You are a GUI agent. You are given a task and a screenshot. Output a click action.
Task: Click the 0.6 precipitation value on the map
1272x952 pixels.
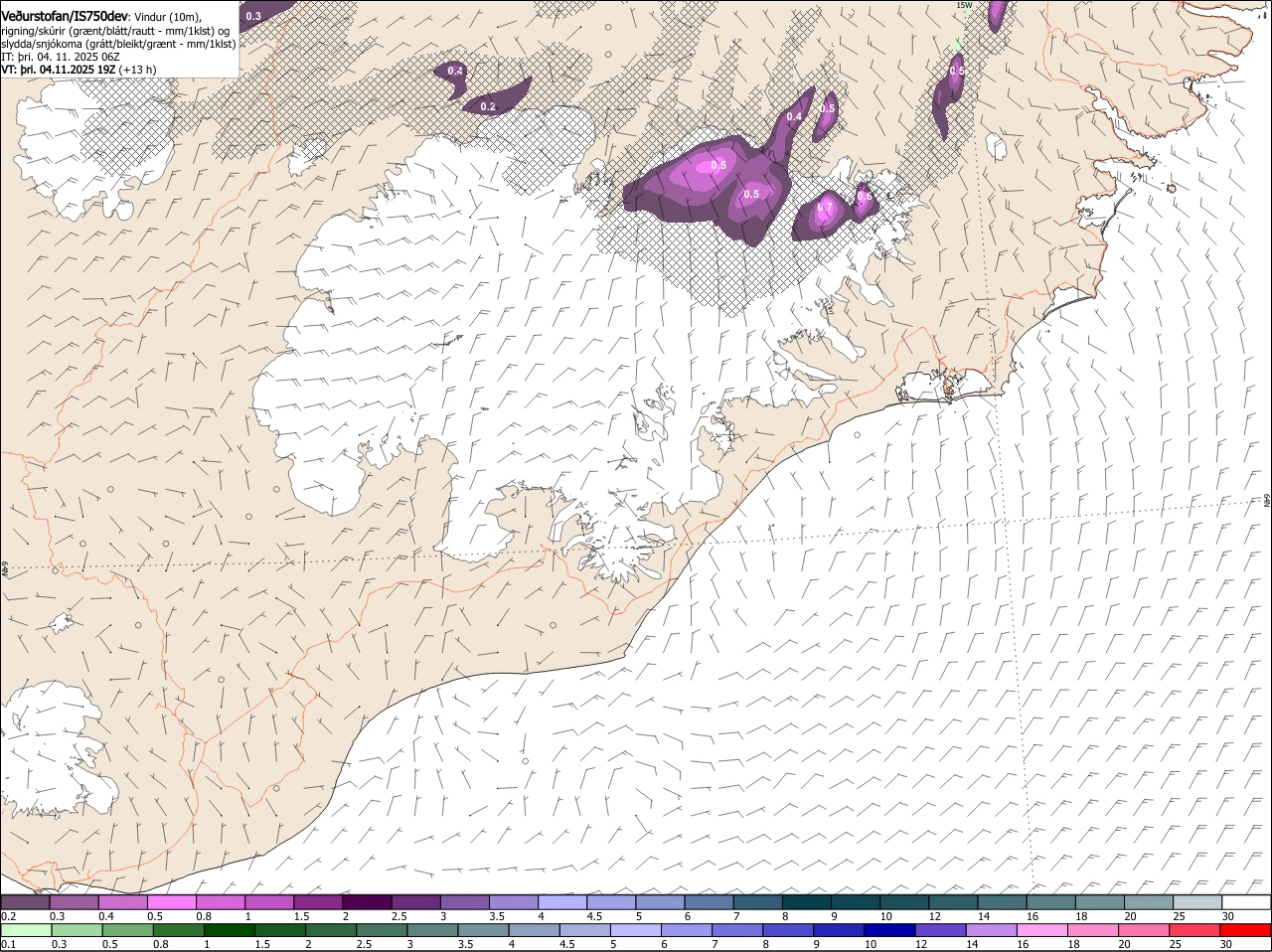(x=865, y=196)
